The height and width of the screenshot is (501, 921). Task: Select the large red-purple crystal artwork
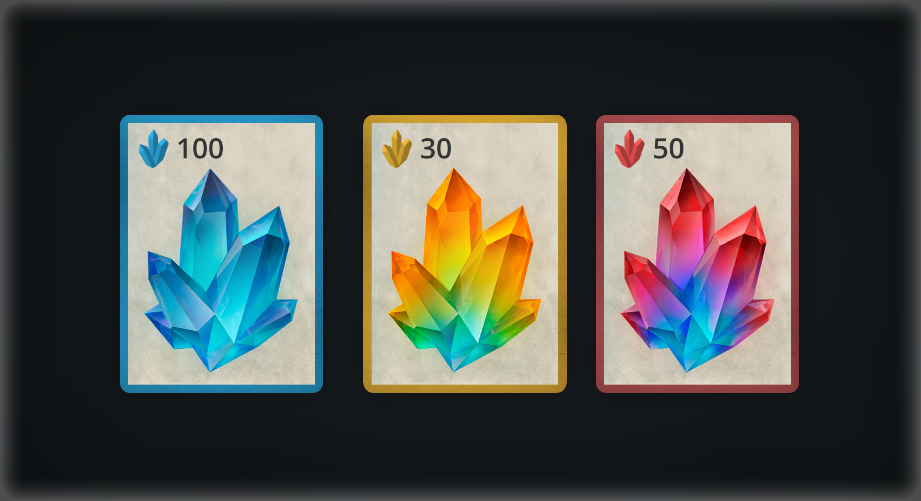[x=697, y=270]
